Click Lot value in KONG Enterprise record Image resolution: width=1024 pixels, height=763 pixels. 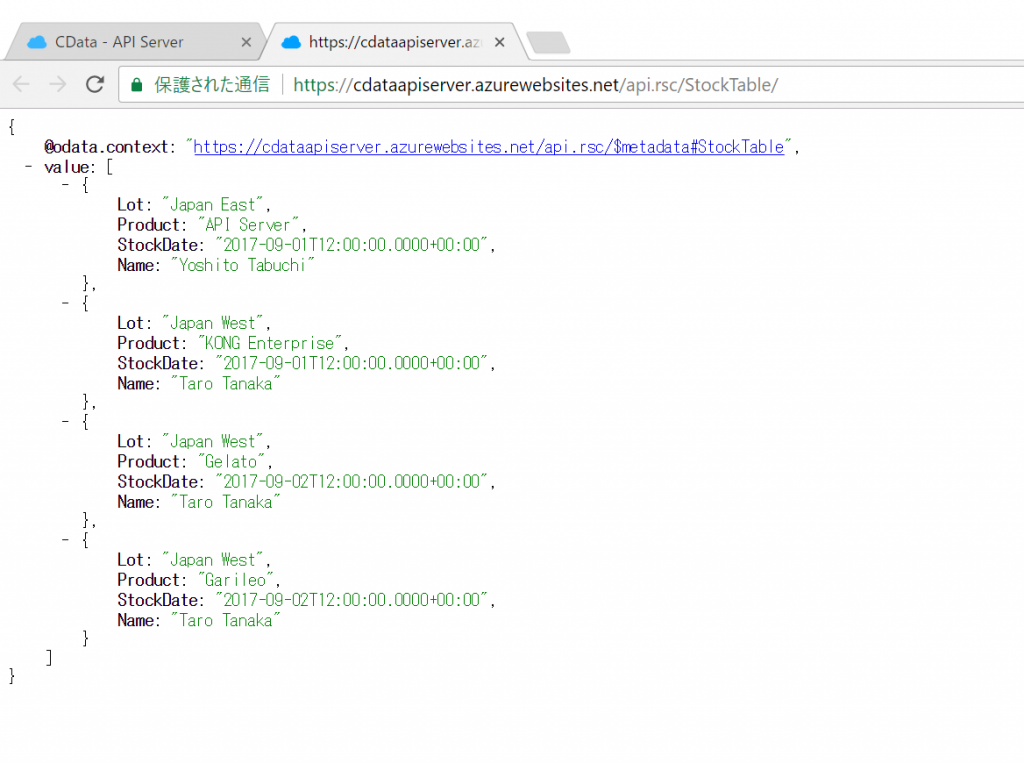click(x=212, y=323)
